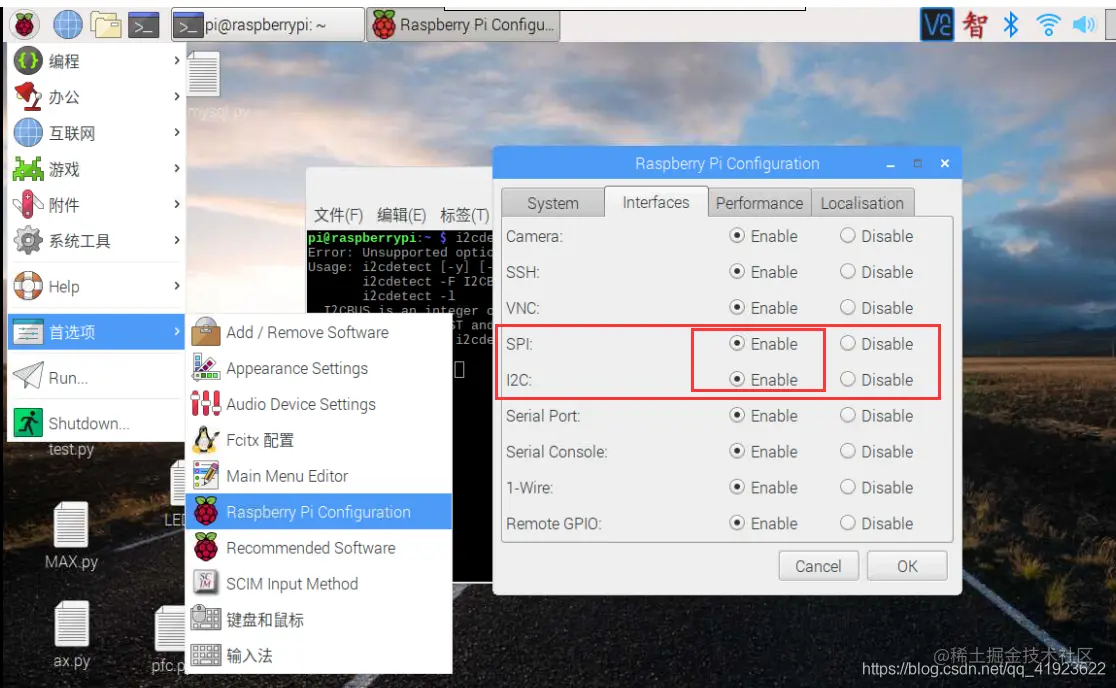Enable the Camera interface

(x=737, y=235)
